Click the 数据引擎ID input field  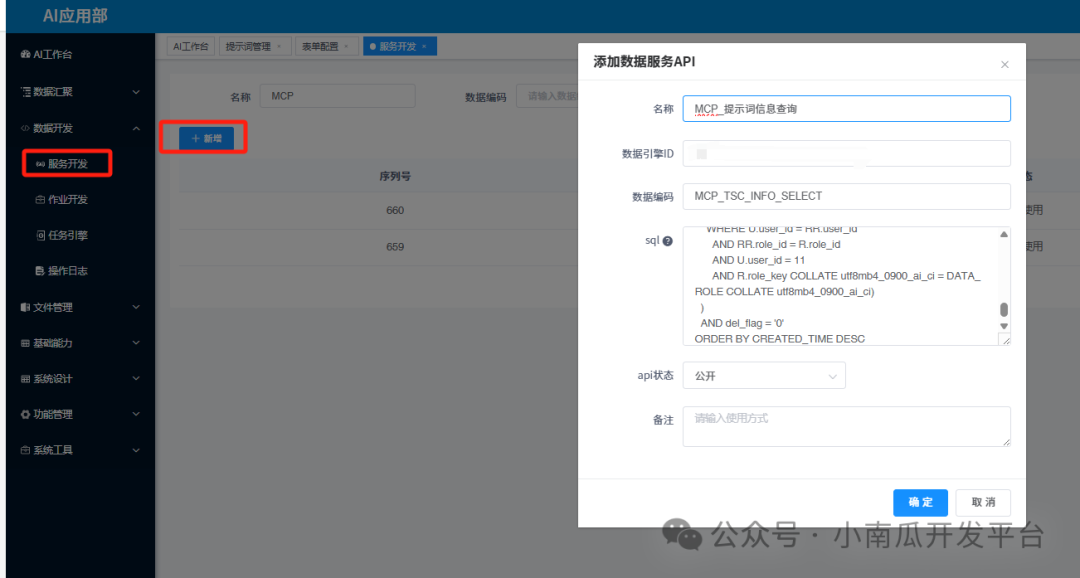(x=847, y=154)
